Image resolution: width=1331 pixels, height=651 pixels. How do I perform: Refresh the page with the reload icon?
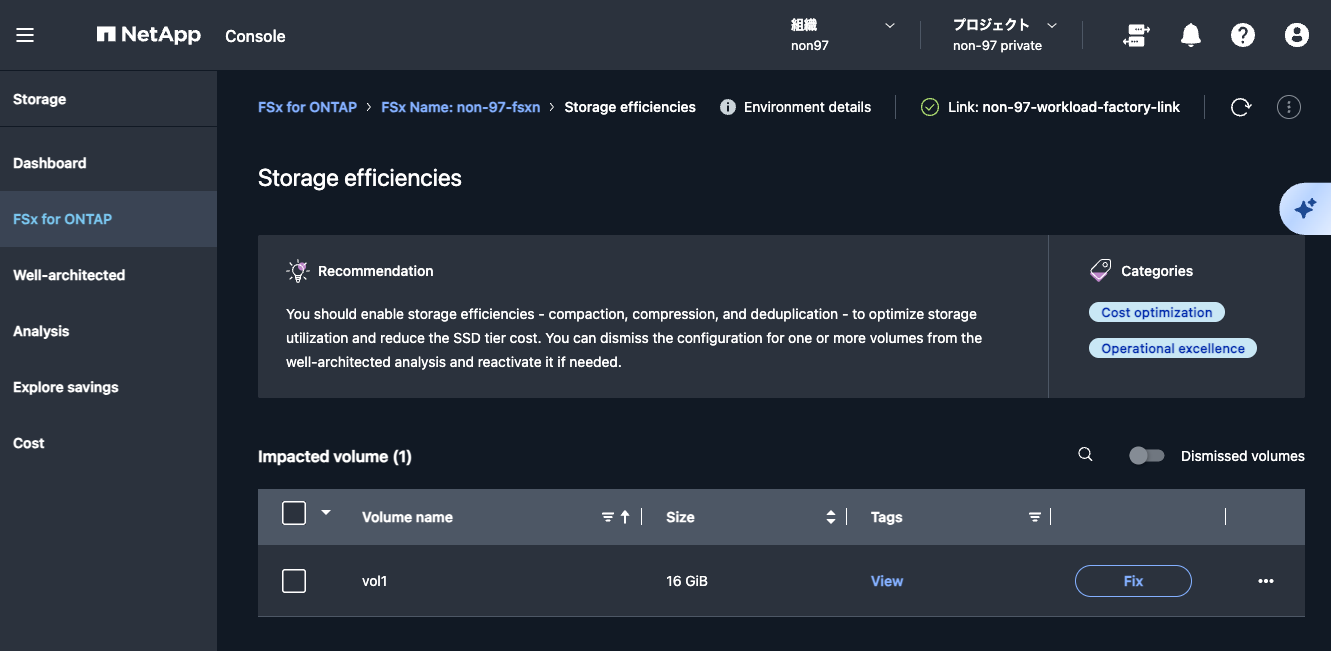[x=1241, y=107]
